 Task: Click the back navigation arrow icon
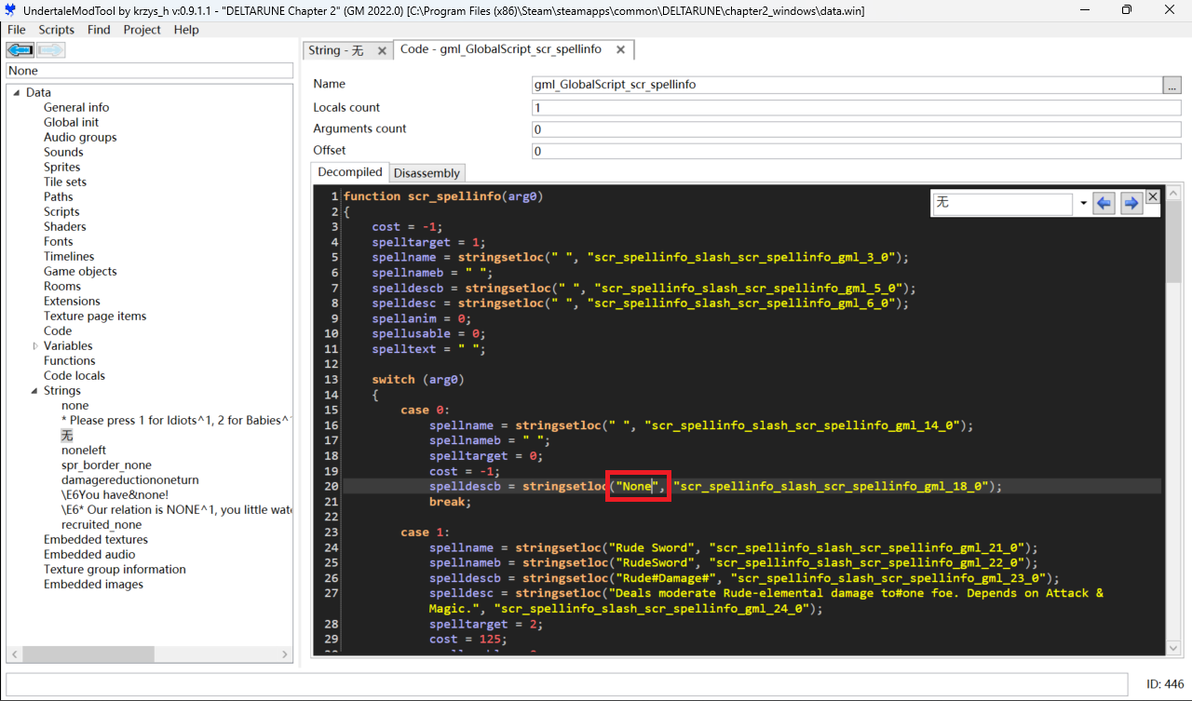pos(20,50)
